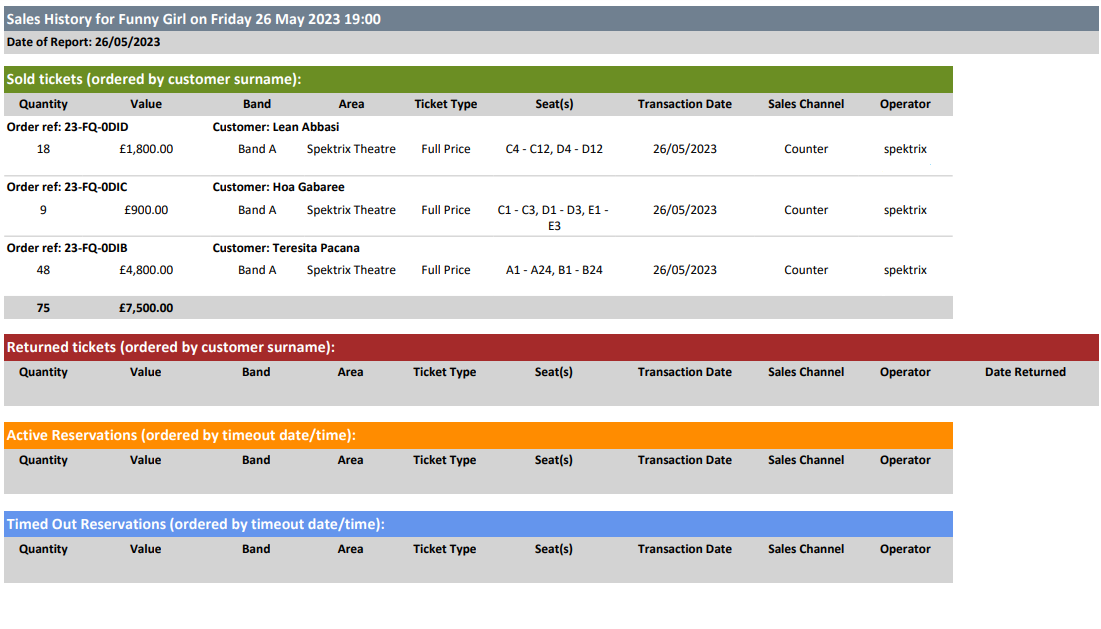
Task: Click Quantity column header in Sold tickets
Action: 44,104
